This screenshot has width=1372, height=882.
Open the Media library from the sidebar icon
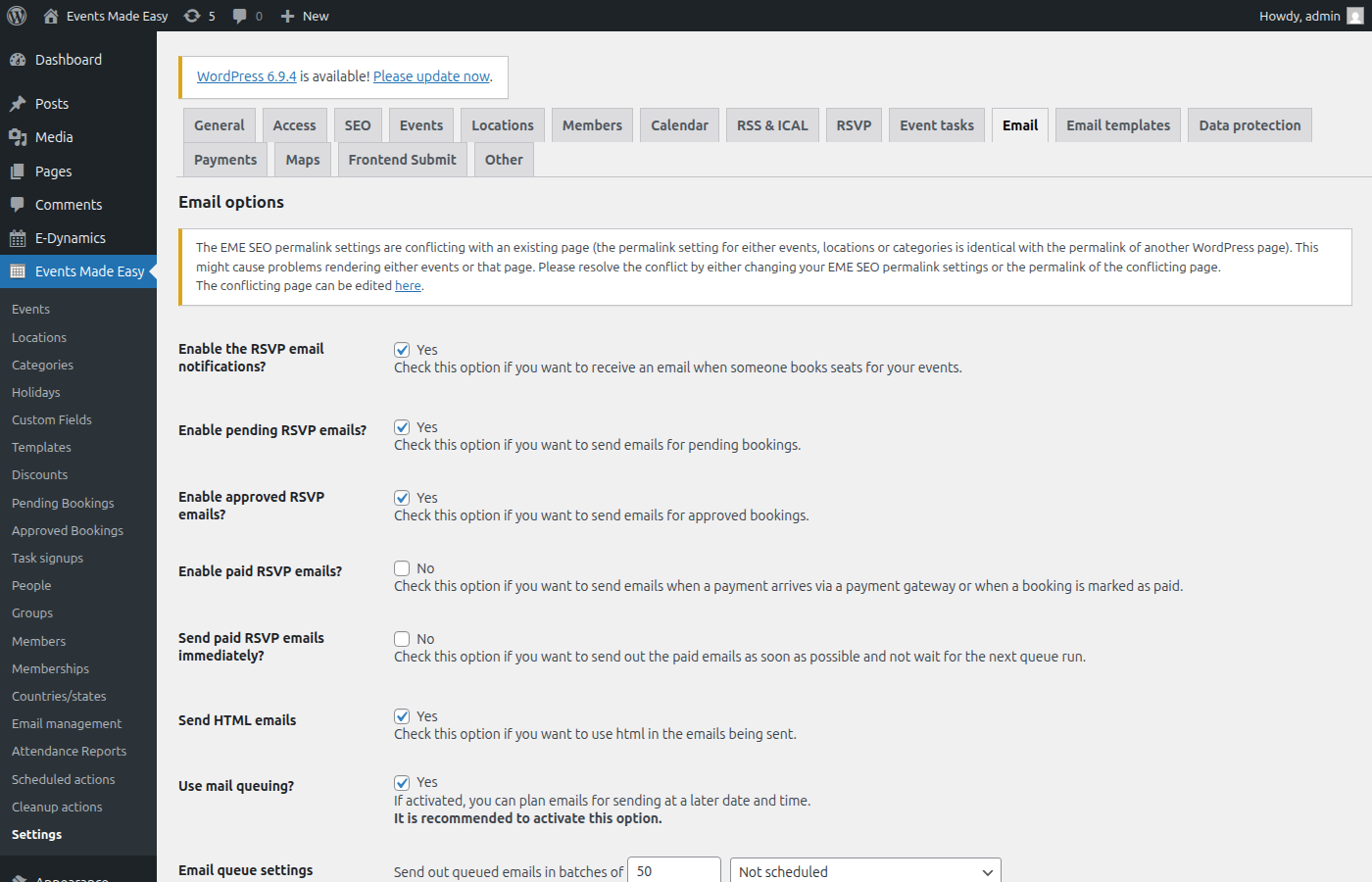pyautogui.click(x=20, y=136)
